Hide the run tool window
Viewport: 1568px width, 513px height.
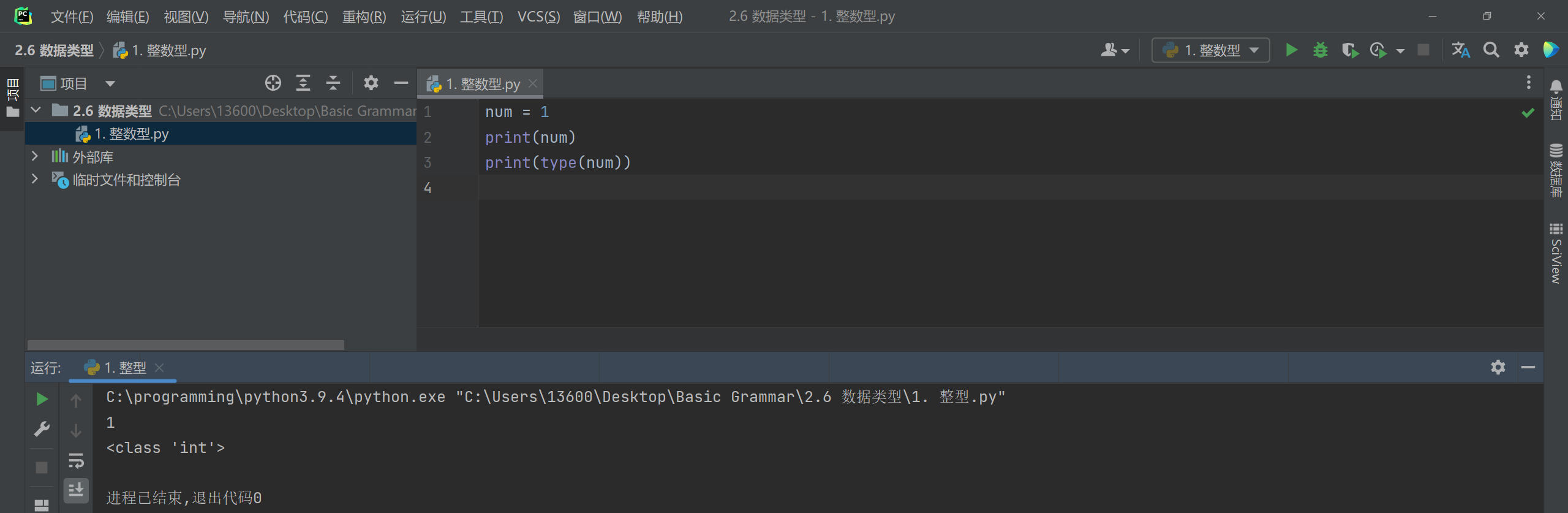(1528, 367)
